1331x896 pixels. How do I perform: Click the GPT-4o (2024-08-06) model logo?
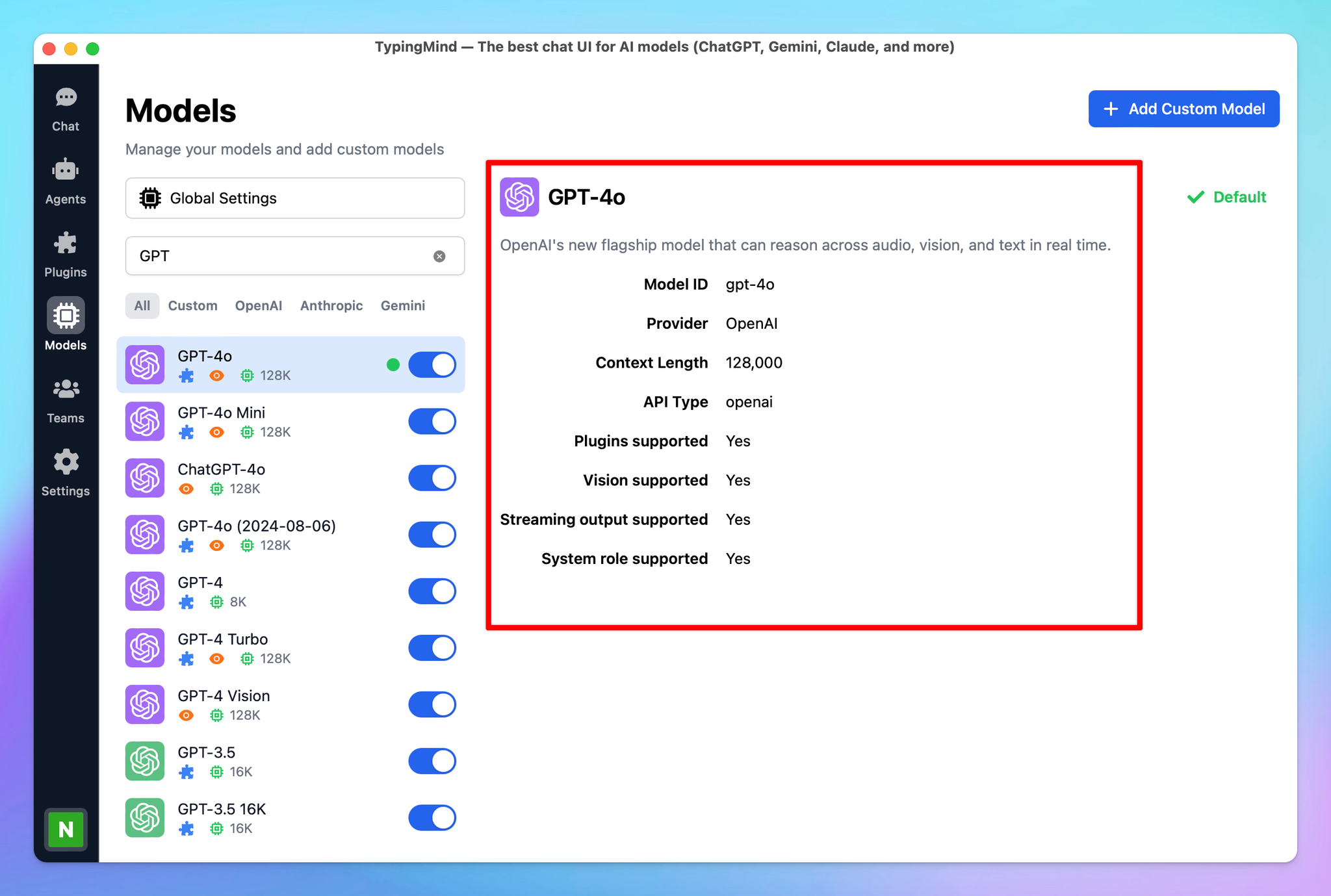tap(145, 534)
